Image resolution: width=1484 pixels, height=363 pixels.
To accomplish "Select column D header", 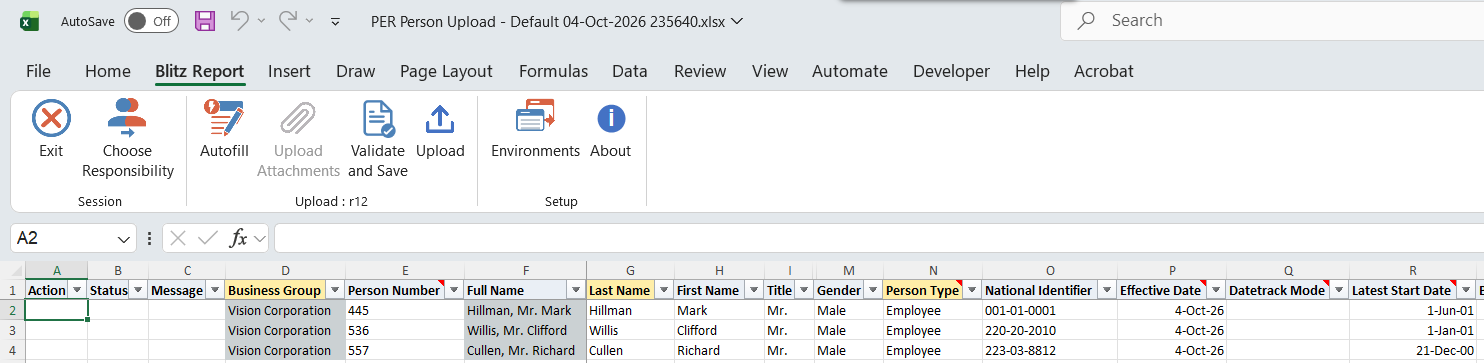I will point(285,270).
